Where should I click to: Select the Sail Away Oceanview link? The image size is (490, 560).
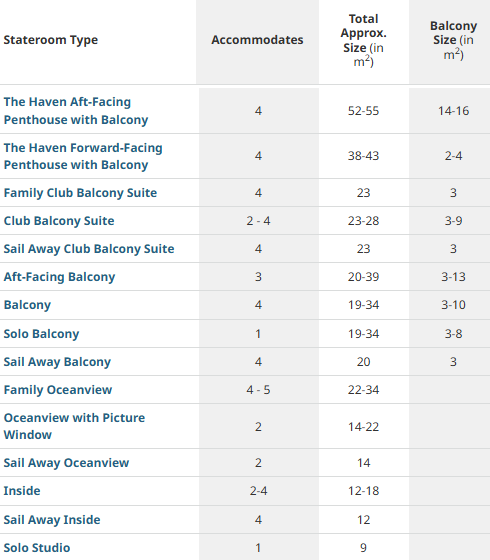tap(66, 463)
